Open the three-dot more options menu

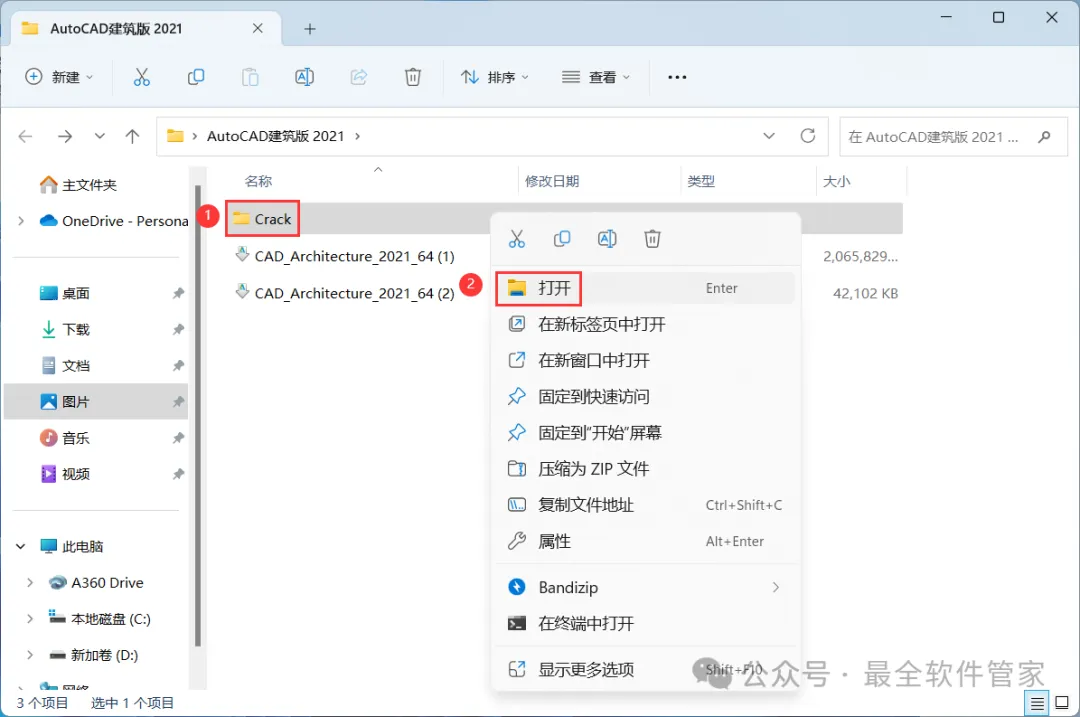pyautogui.click(x=677, y=77)
